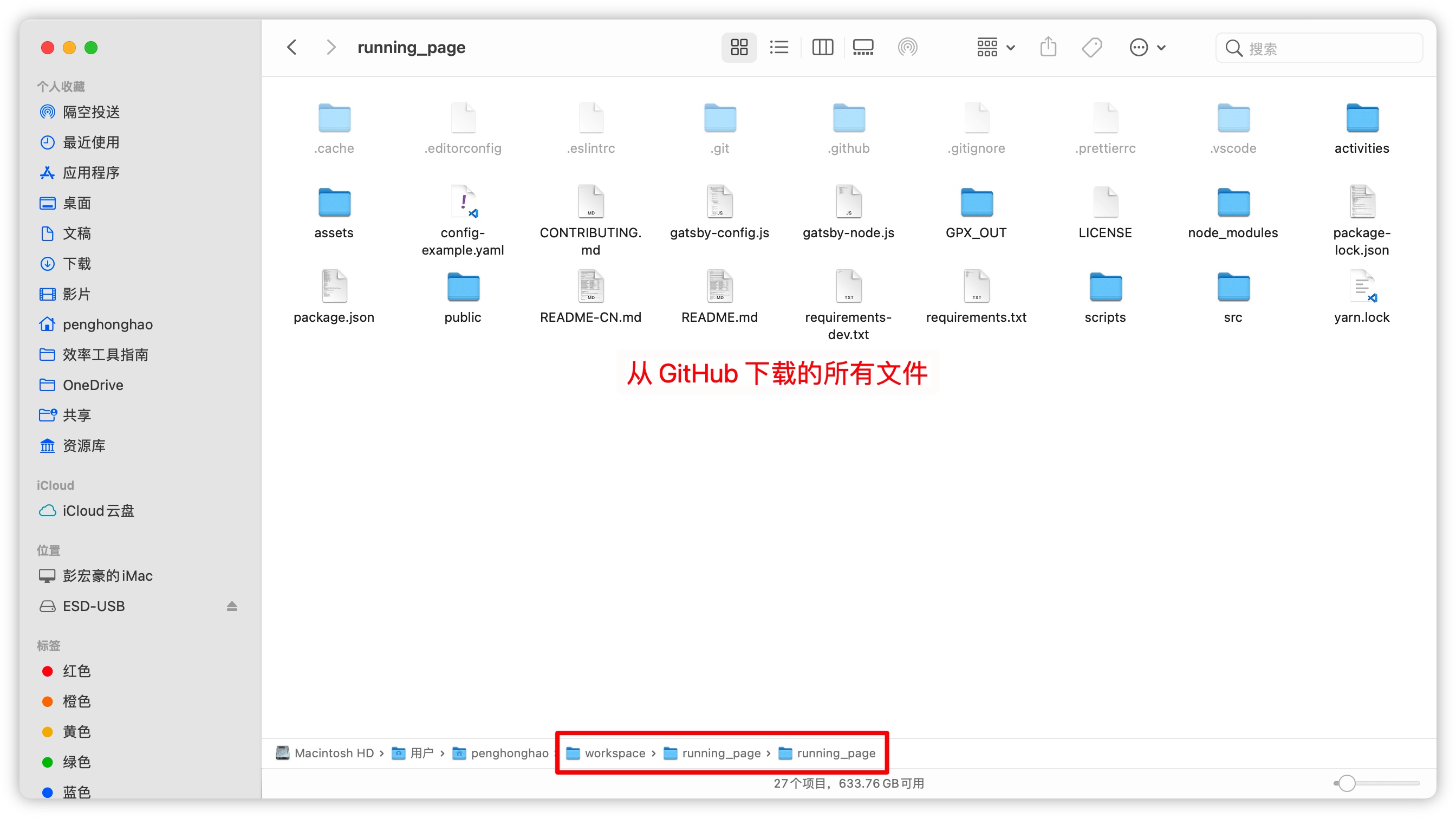This screenshot has width=1456, height=818.
Task: Click the Edit Tags toolbar icon
Action: [1091, 48]
